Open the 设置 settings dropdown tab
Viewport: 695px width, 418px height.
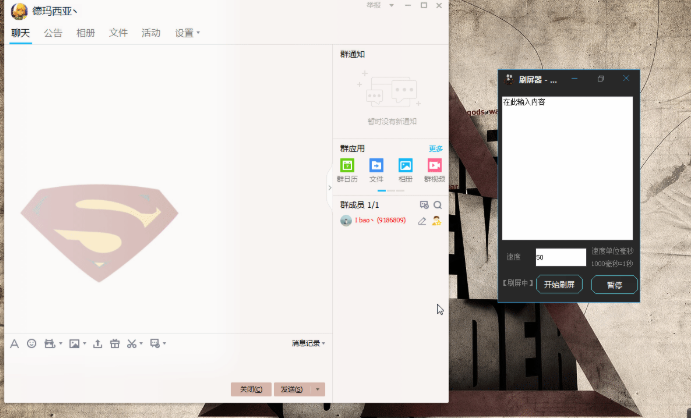187,33
